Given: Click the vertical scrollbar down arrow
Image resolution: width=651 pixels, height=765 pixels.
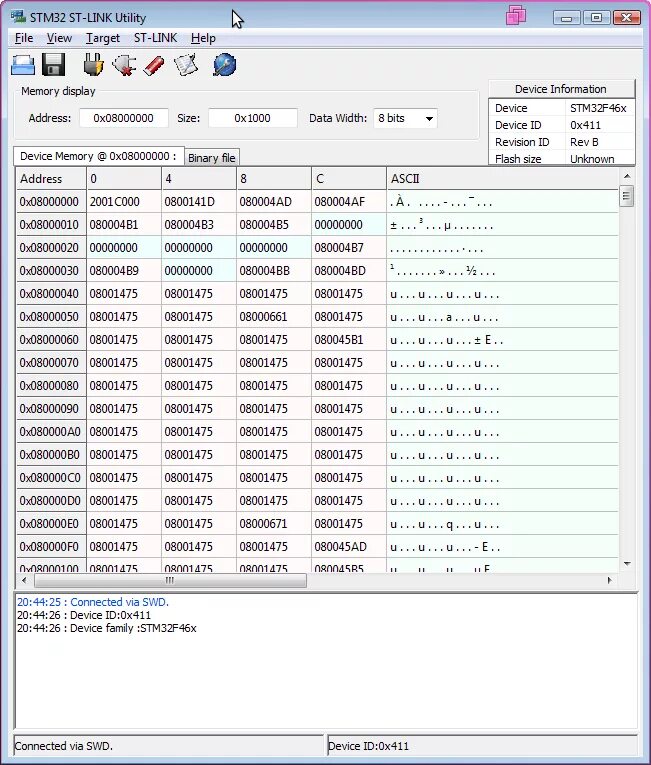Looking at the screenshot, I should (627, 564).
